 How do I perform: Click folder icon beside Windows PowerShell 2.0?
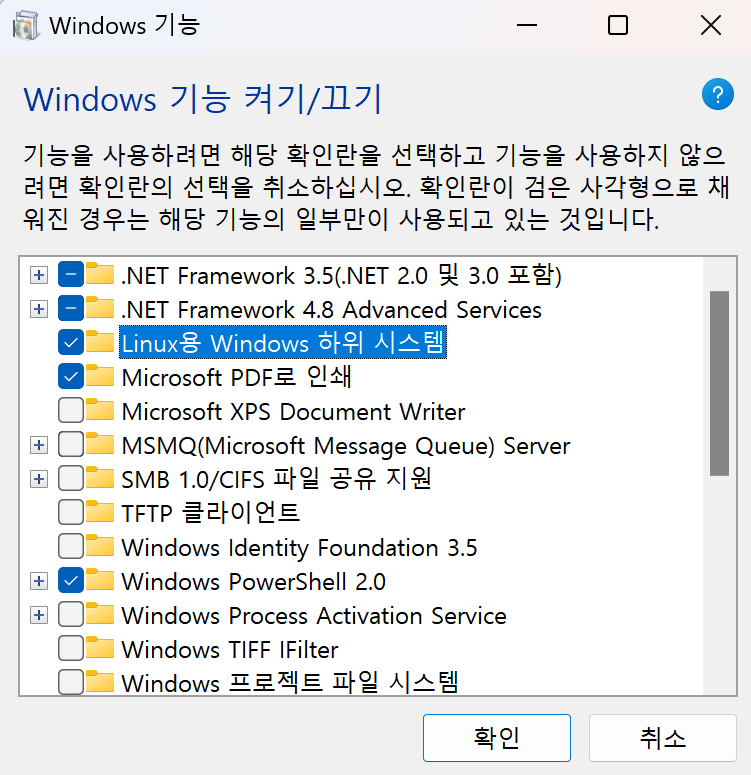pyautogui.click(x=100, y=580)
